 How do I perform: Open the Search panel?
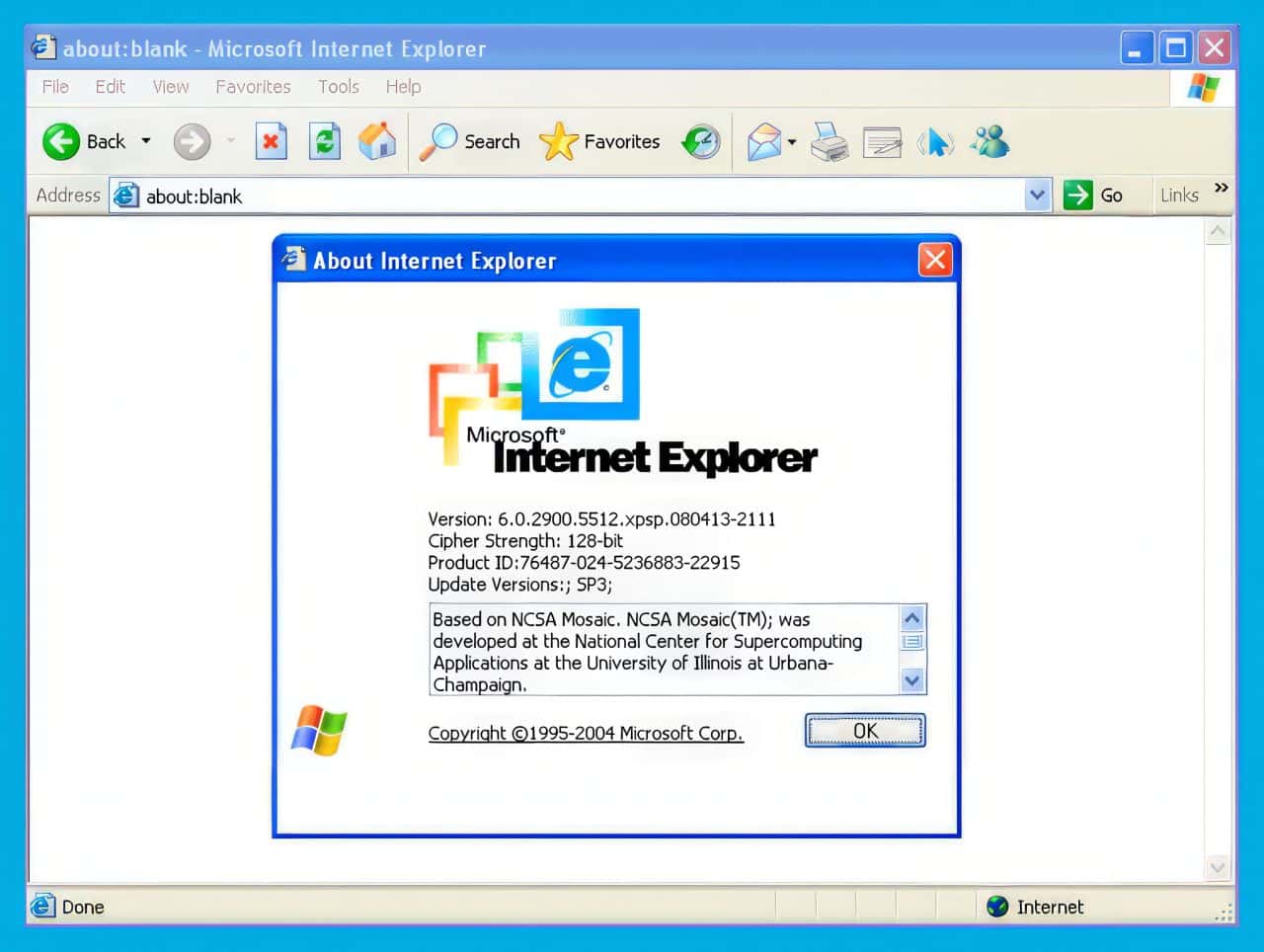[471, 141]
